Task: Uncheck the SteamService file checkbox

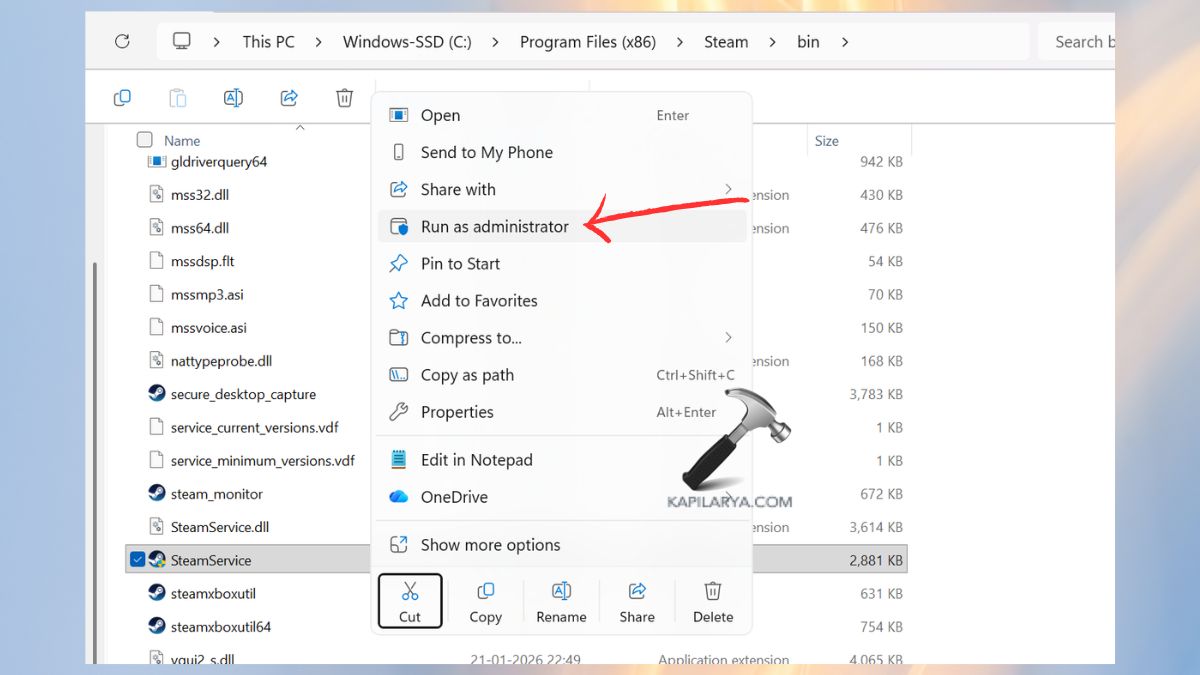Action: tap(138, 560)
